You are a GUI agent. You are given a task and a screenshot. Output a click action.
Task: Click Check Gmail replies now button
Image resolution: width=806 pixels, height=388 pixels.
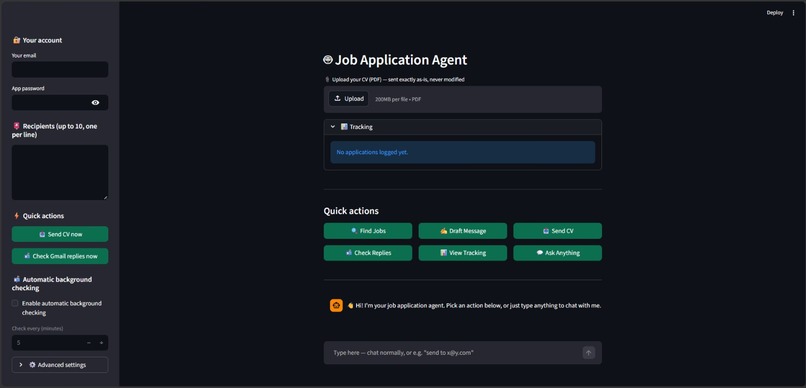[x=60, y=256]
